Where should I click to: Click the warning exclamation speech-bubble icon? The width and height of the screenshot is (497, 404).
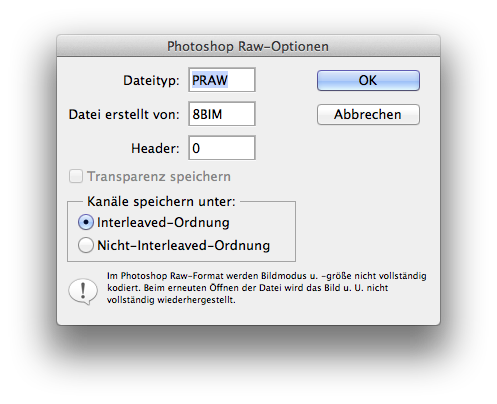[x=83, y=291]
